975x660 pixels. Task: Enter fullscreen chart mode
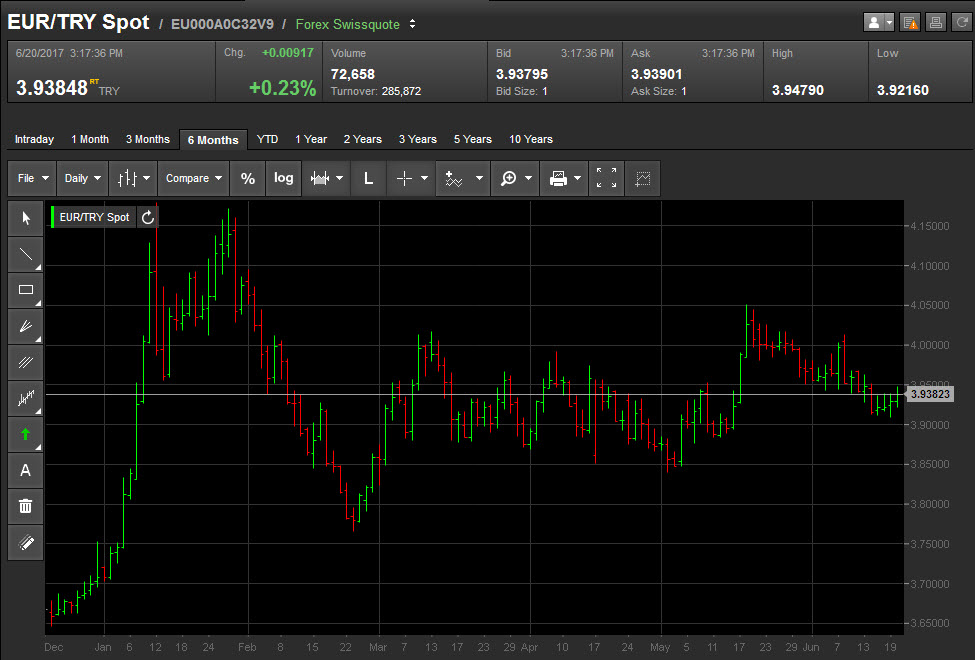coord(606,178)
